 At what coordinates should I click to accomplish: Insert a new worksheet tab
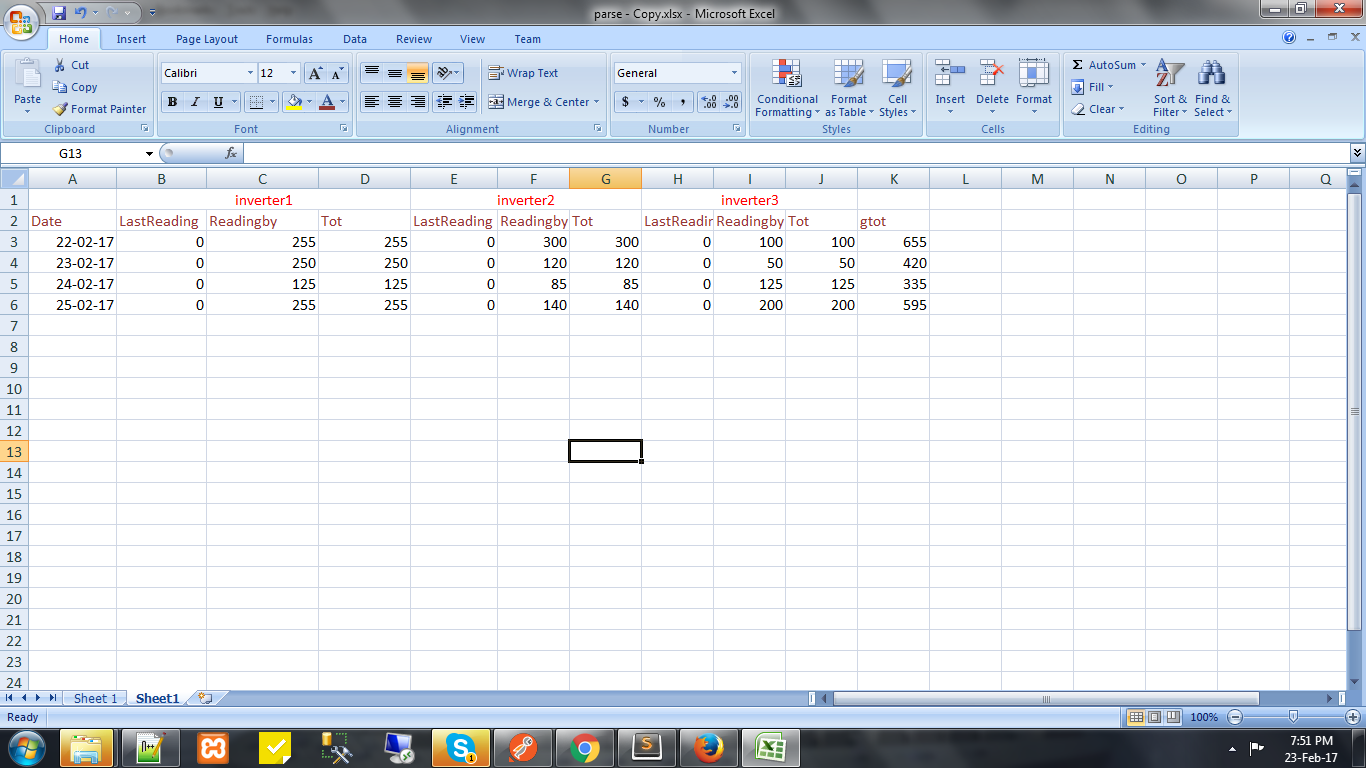tap(206, 698)
